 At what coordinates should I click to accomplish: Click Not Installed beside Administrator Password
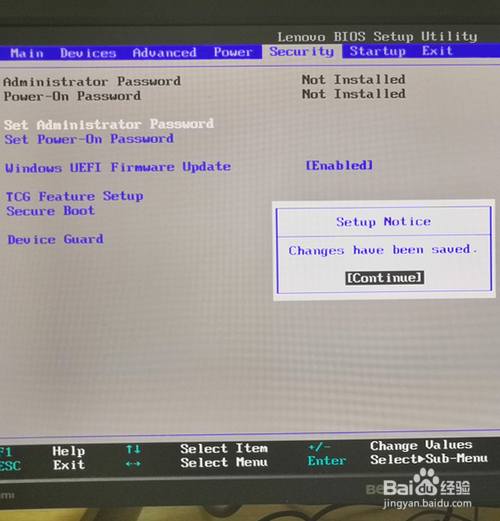pos(354,80)
